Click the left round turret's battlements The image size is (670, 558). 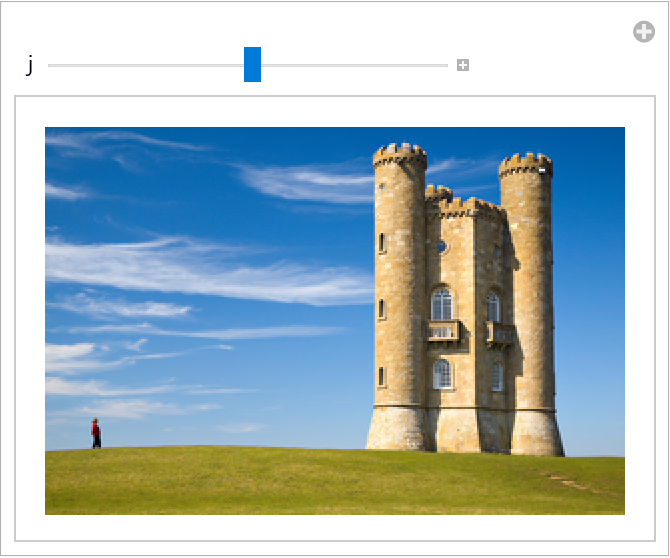click(400, 155)
